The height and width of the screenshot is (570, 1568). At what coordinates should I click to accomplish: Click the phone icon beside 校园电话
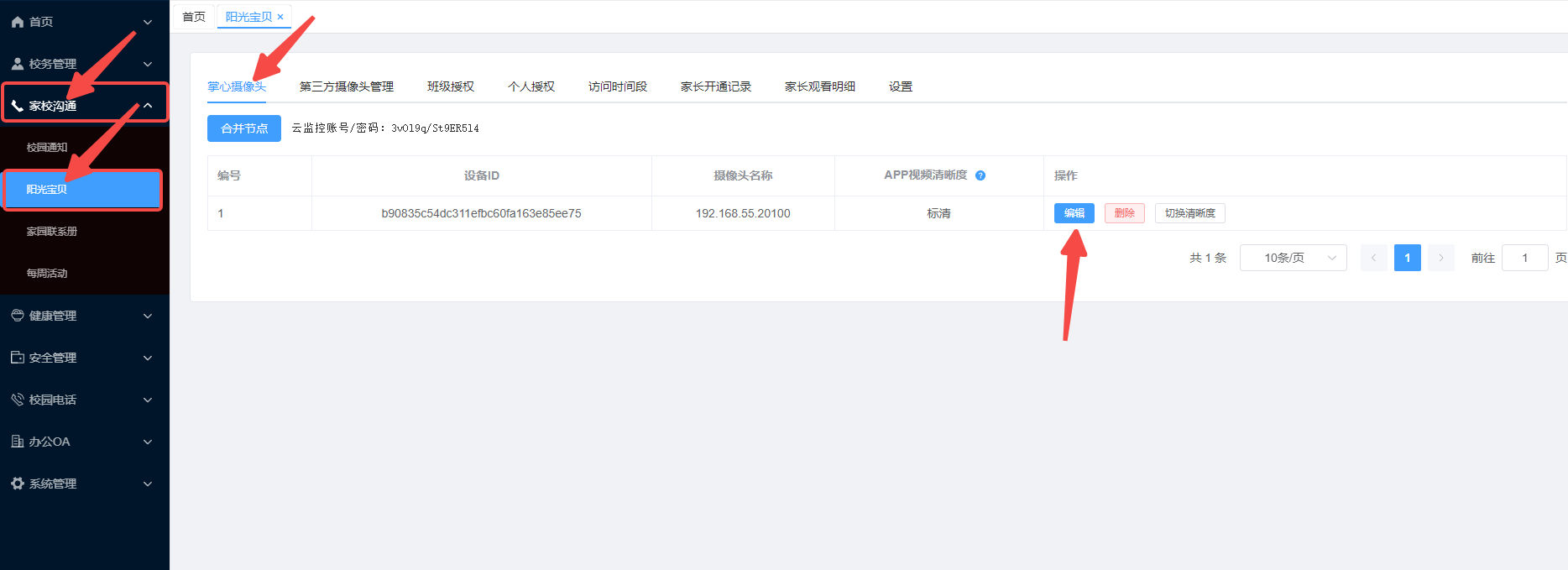(18, 400)
